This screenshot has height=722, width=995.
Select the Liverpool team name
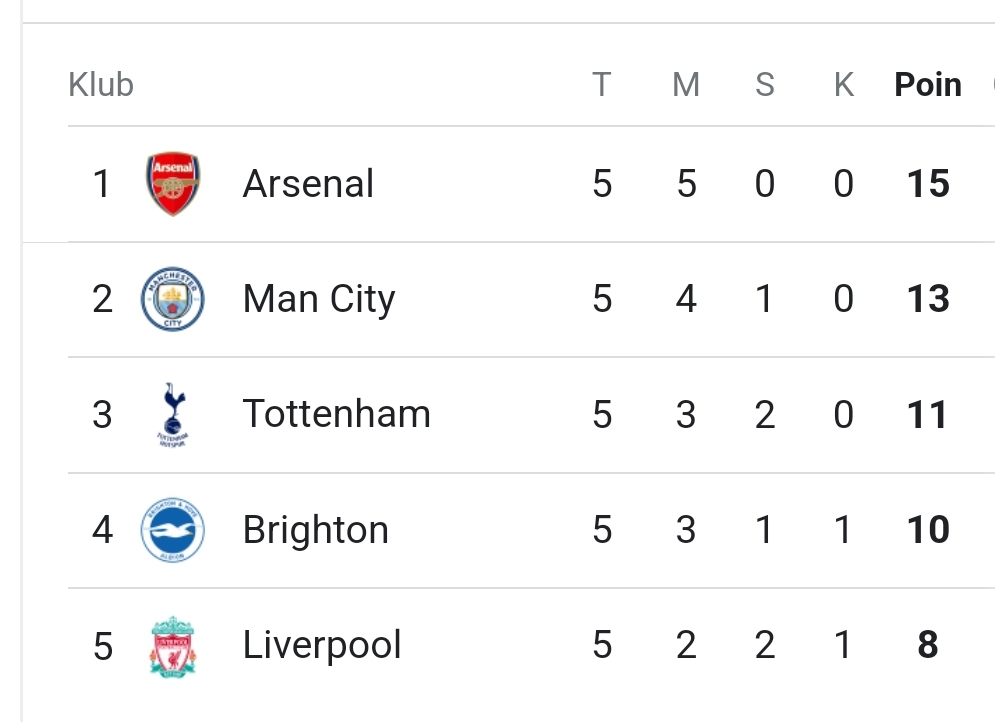(322, 645)
